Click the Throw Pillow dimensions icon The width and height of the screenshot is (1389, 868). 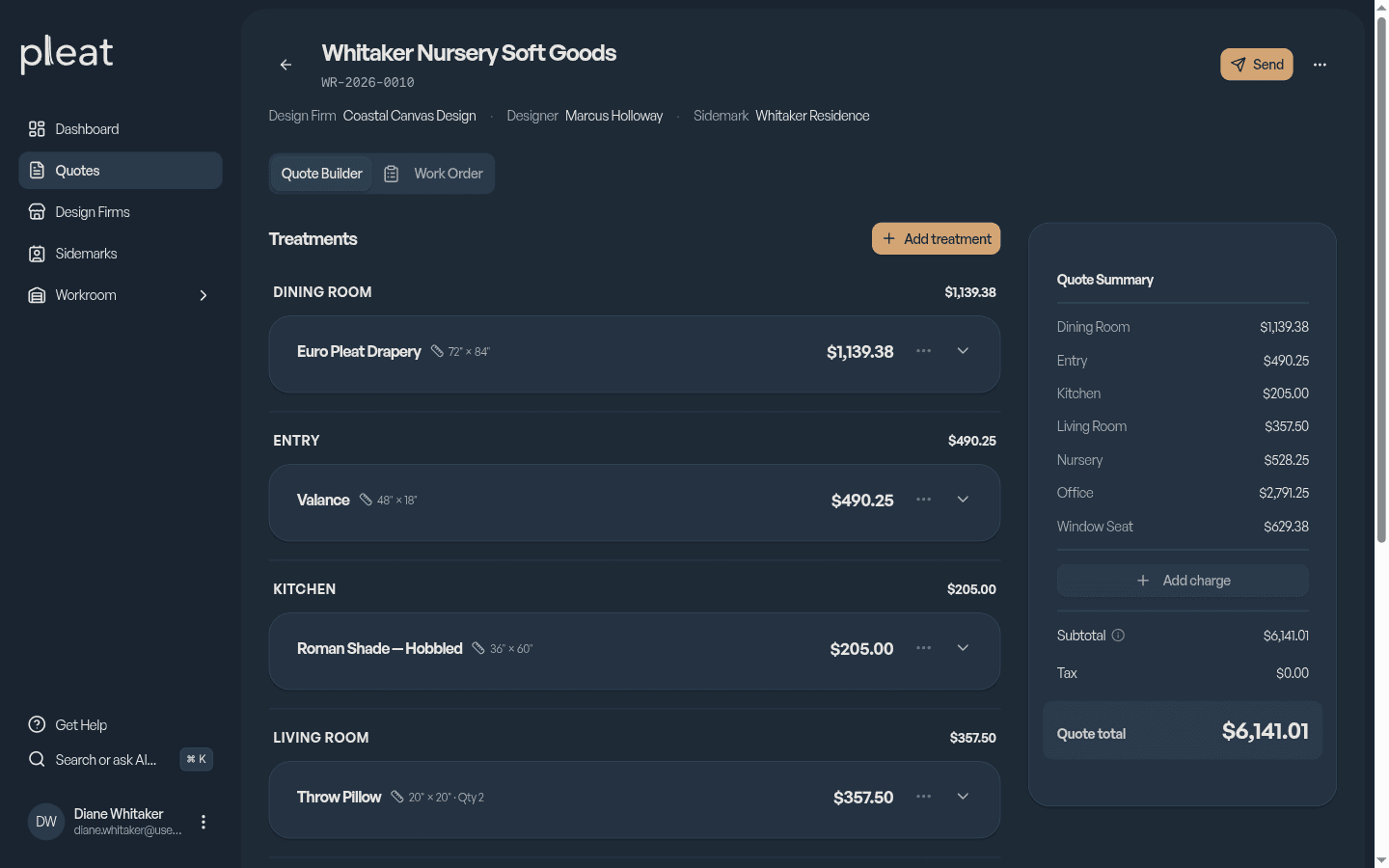point(396,797)
